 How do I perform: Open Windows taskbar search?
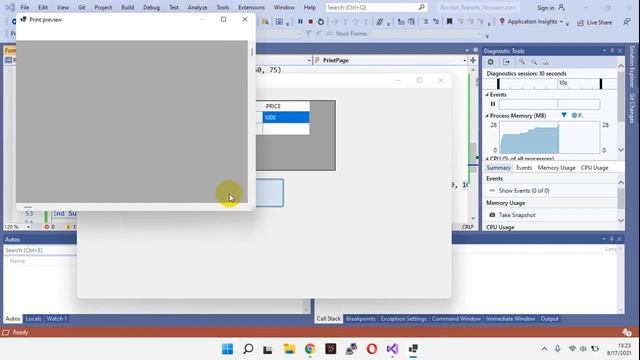click(248, 349)
